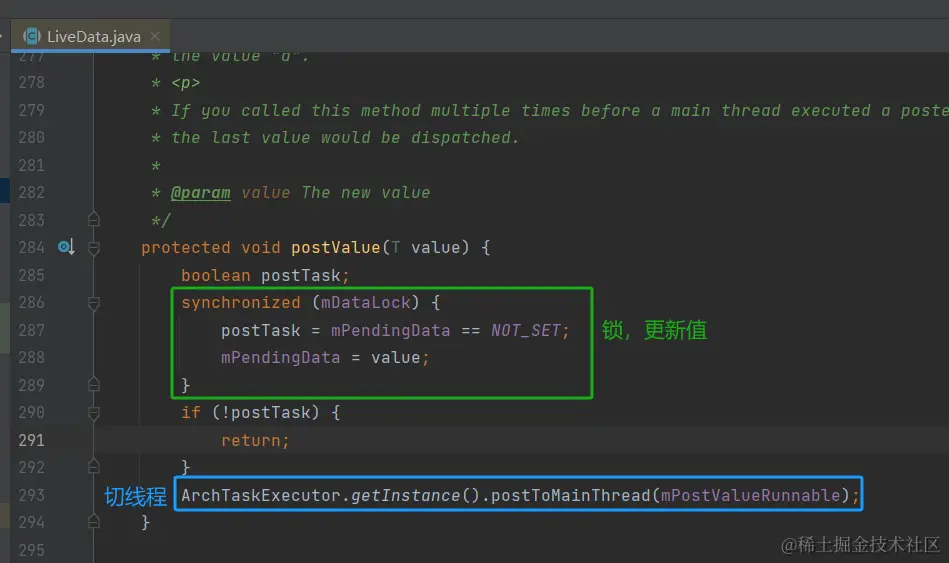
Task: Select the LiveData.java editor tab
Action: [91, 36]
